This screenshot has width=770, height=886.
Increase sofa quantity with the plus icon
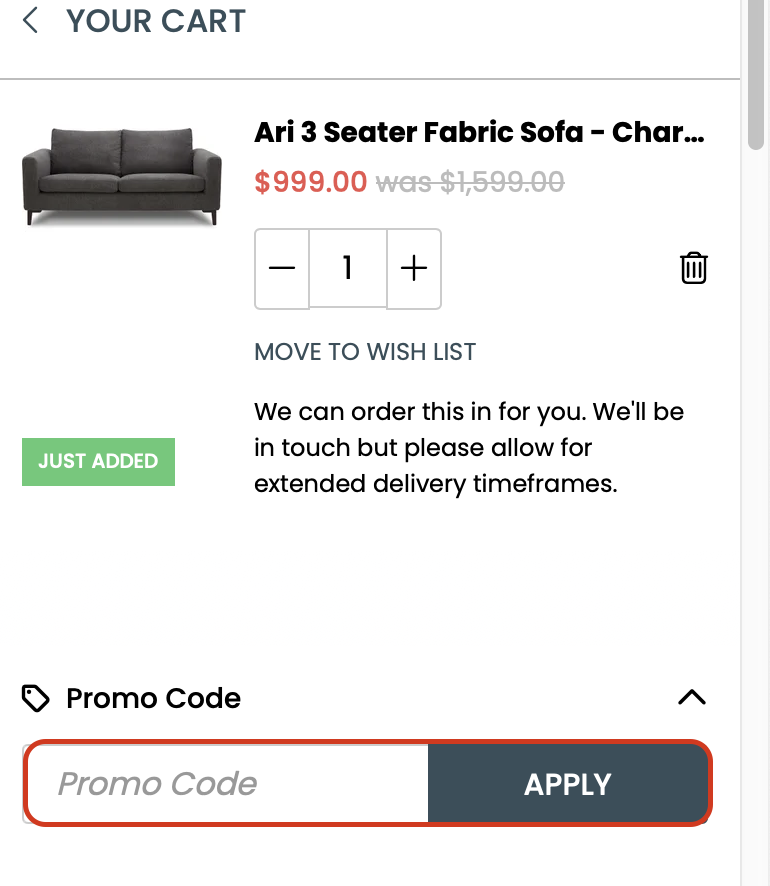click(x=413, y=267)
